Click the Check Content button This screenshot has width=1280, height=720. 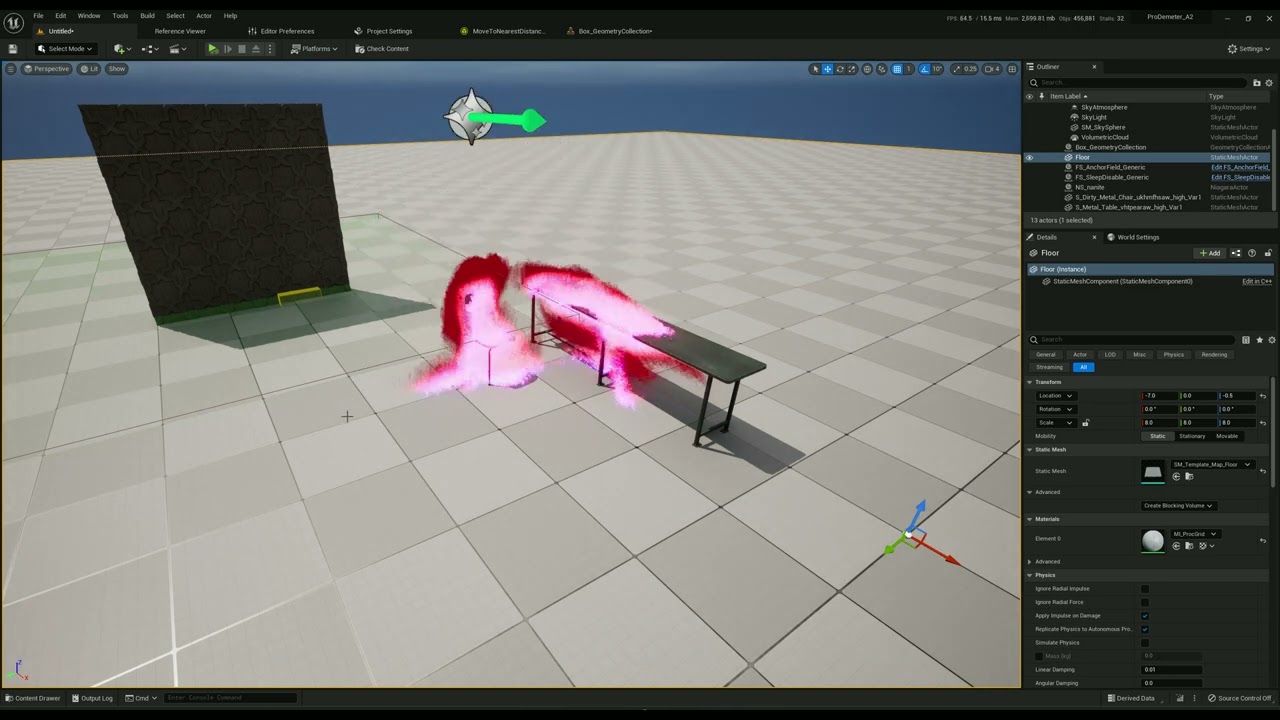(x=380, y=48)
